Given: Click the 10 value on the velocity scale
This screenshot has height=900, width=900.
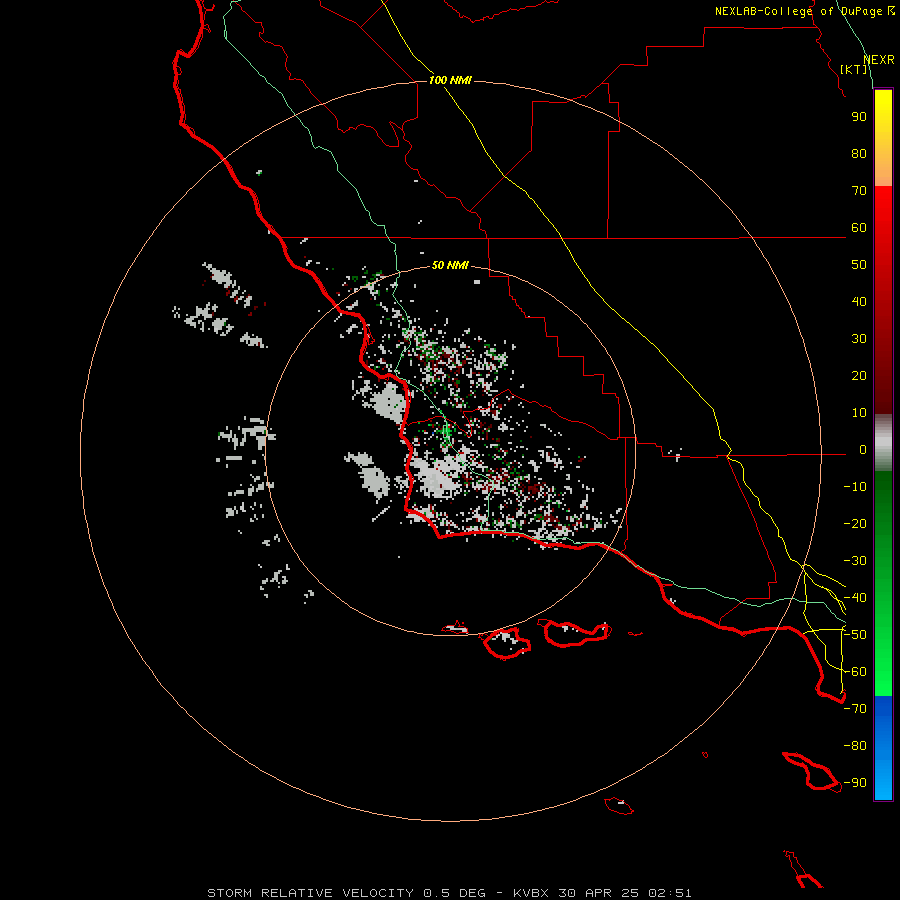Looking at the screenshot, I should click(x=859, y=413).
